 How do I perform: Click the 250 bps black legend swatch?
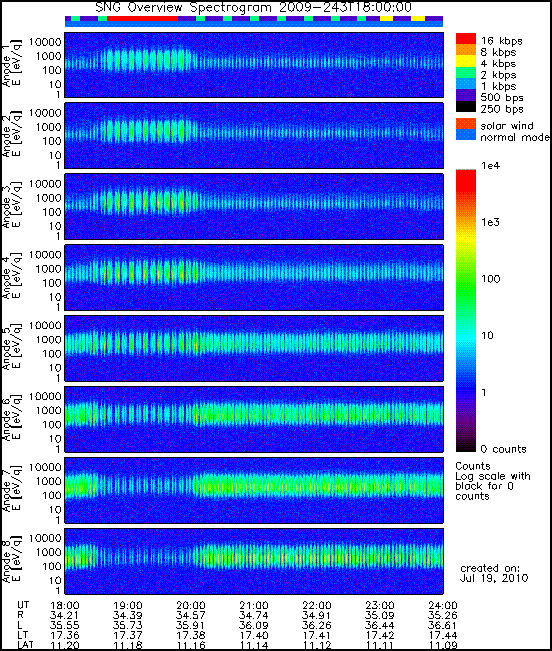466,106
